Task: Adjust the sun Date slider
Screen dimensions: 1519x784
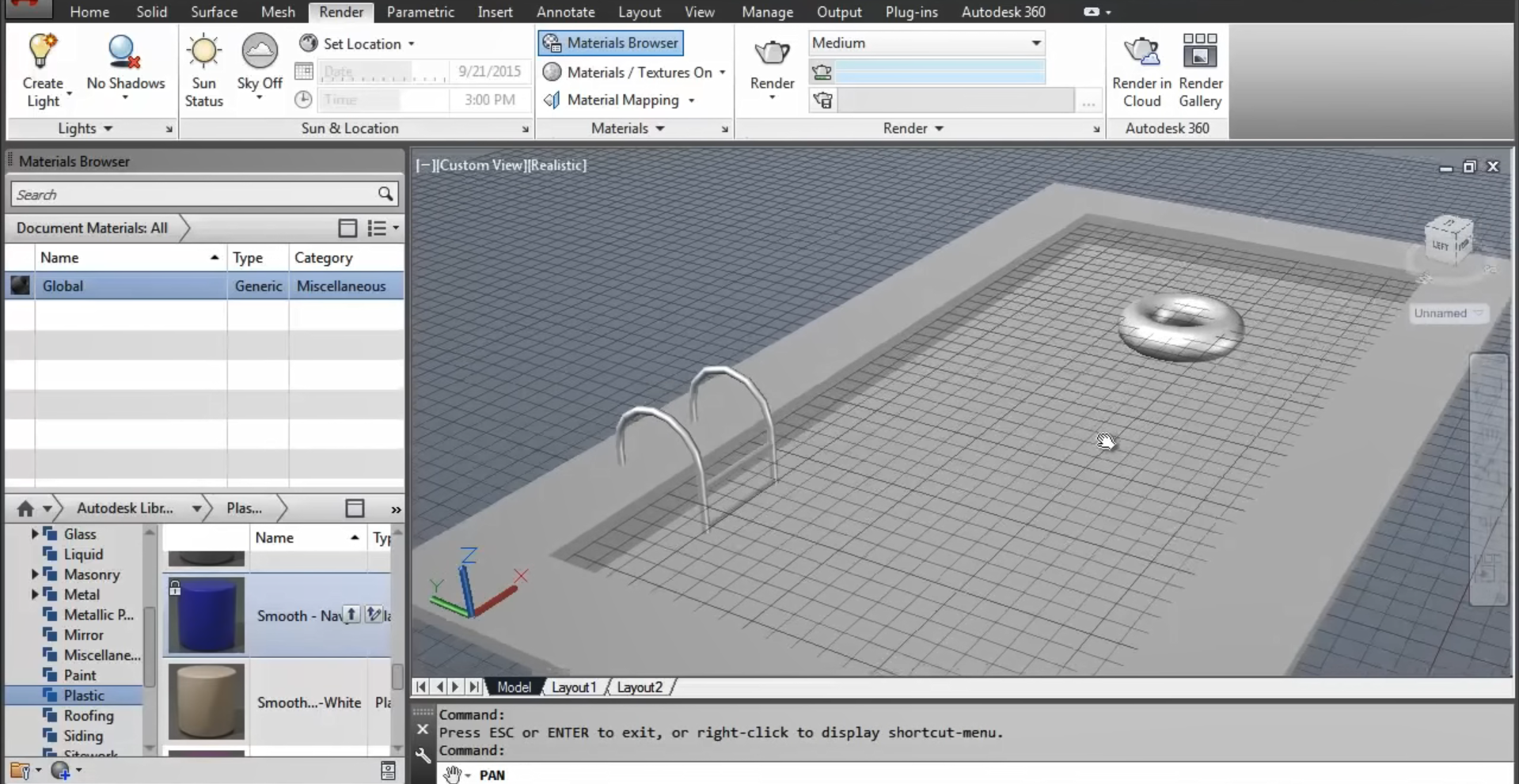Action: pos(383,72)
